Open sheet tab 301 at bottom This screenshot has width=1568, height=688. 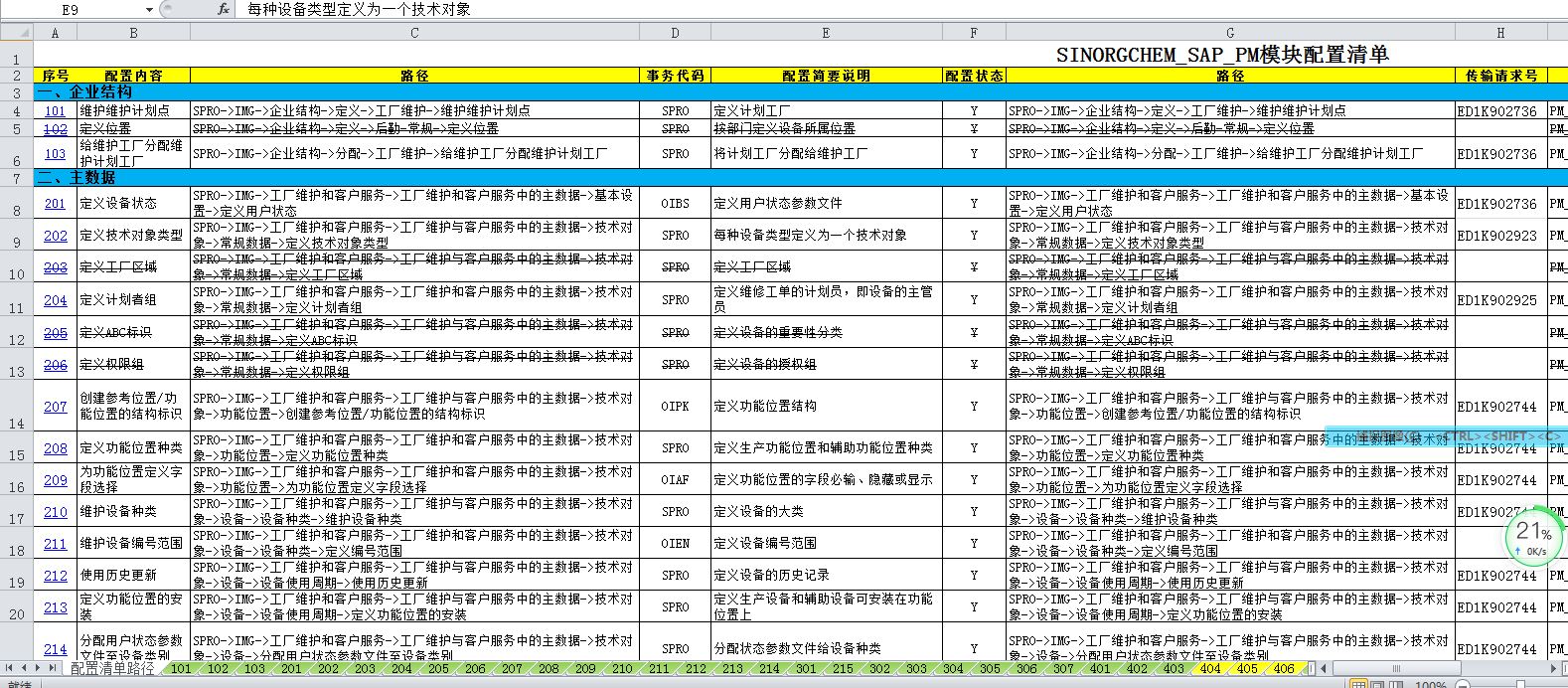pyautogui.click(x=806, y=668)
